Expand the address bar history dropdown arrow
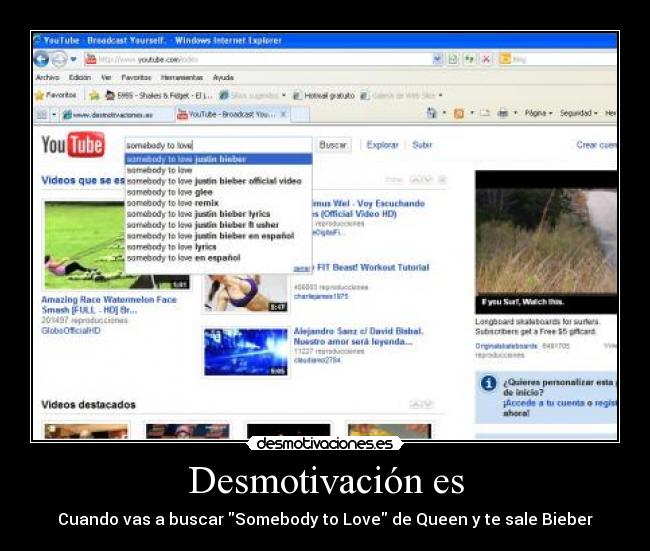Viewport: 650px width, 551px height. (x=437, y=59)
